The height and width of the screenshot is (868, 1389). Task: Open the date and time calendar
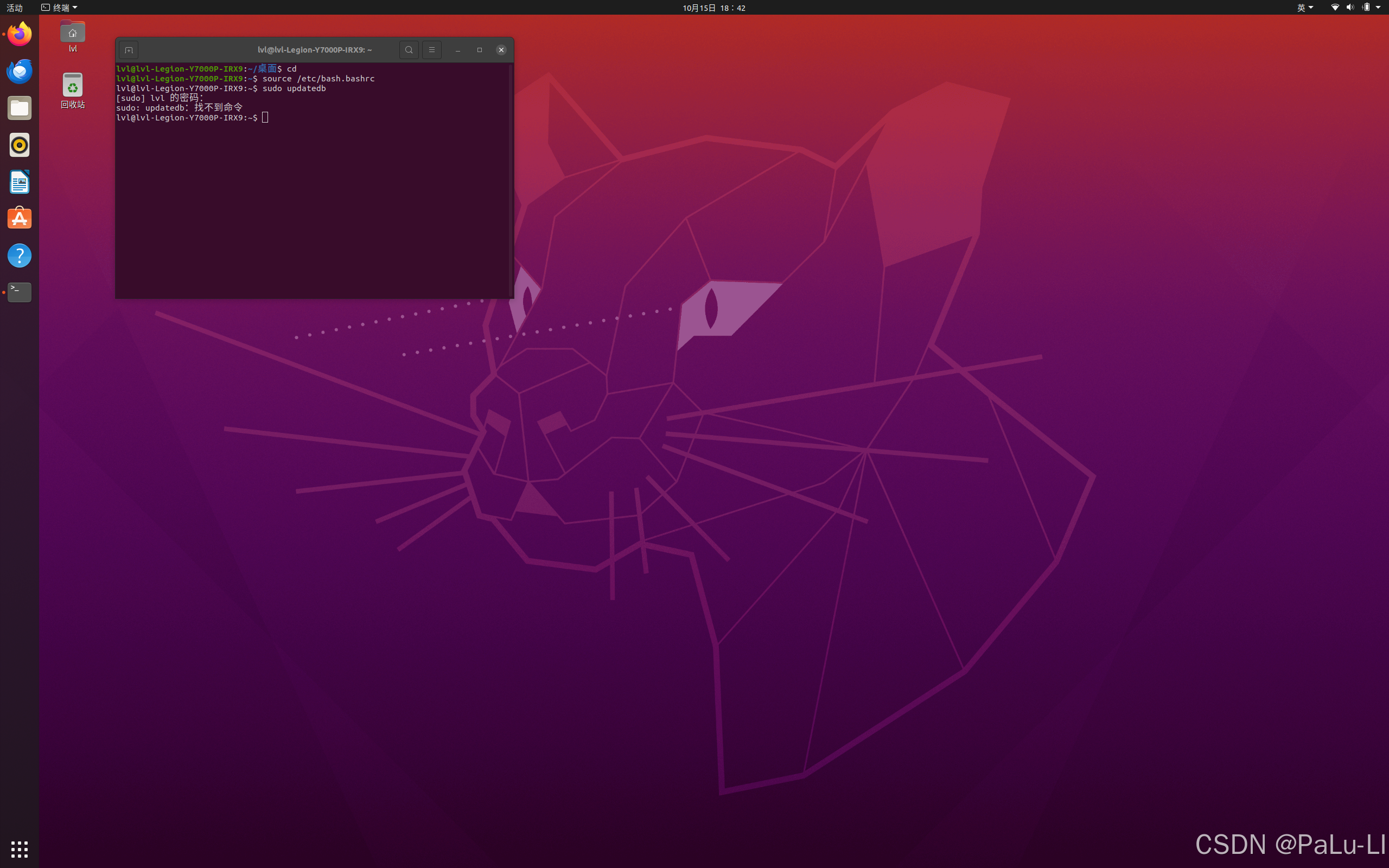click(713, 8)
